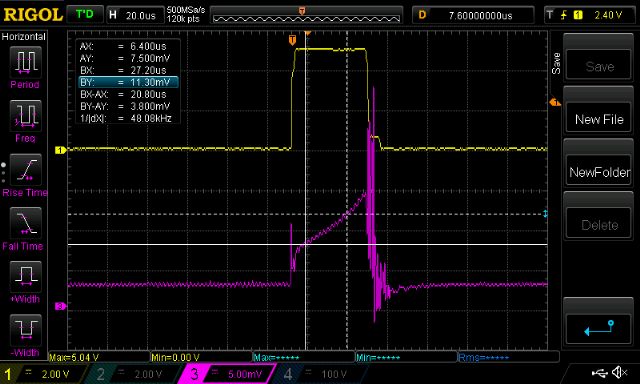Select the NewFolder menu option
This screenshot has width=640, height=384.
pyautogui.click(x=599, y=172)
